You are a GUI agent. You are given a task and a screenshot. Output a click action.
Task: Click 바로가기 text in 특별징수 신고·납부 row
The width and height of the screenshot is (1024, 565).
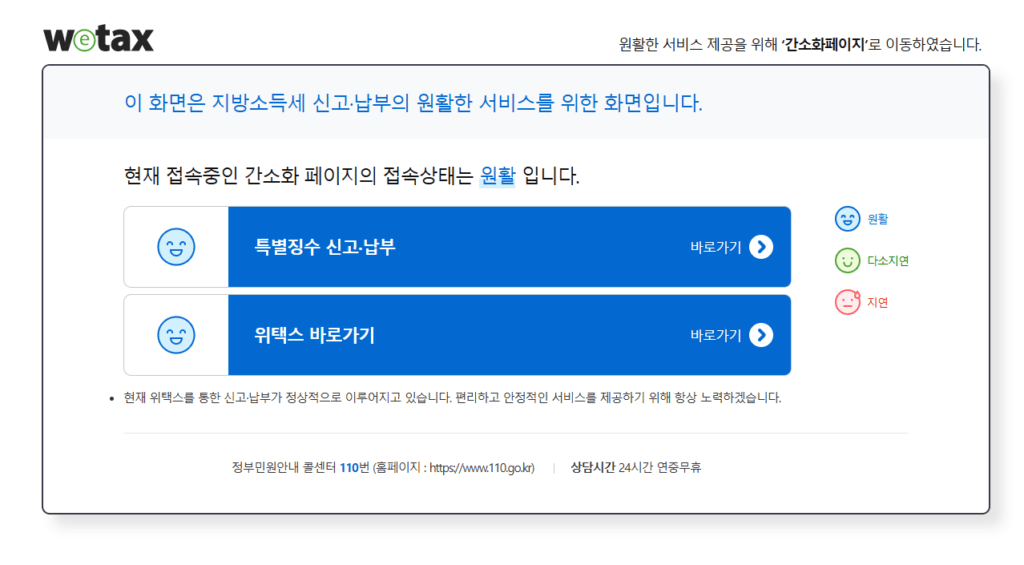tap(716, 247)
